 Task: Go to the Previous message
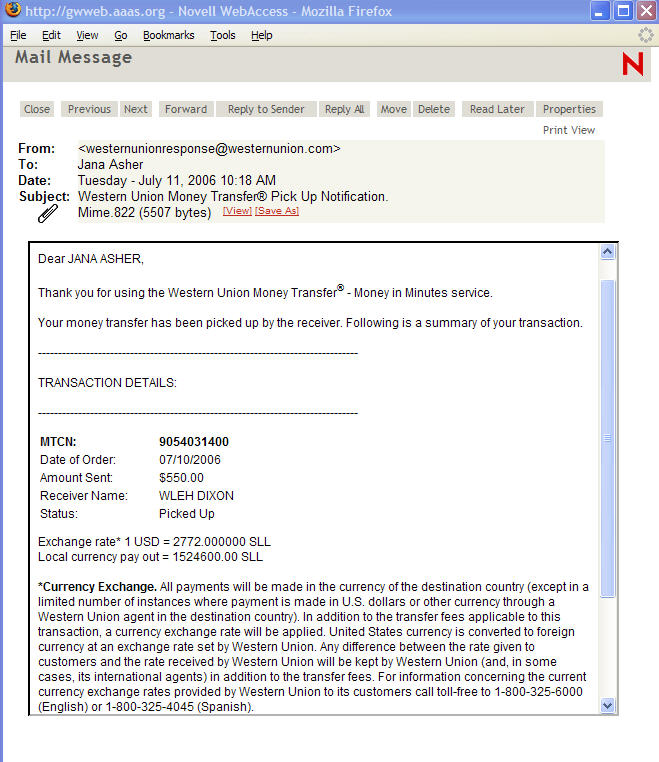click(x=89, y=109)
